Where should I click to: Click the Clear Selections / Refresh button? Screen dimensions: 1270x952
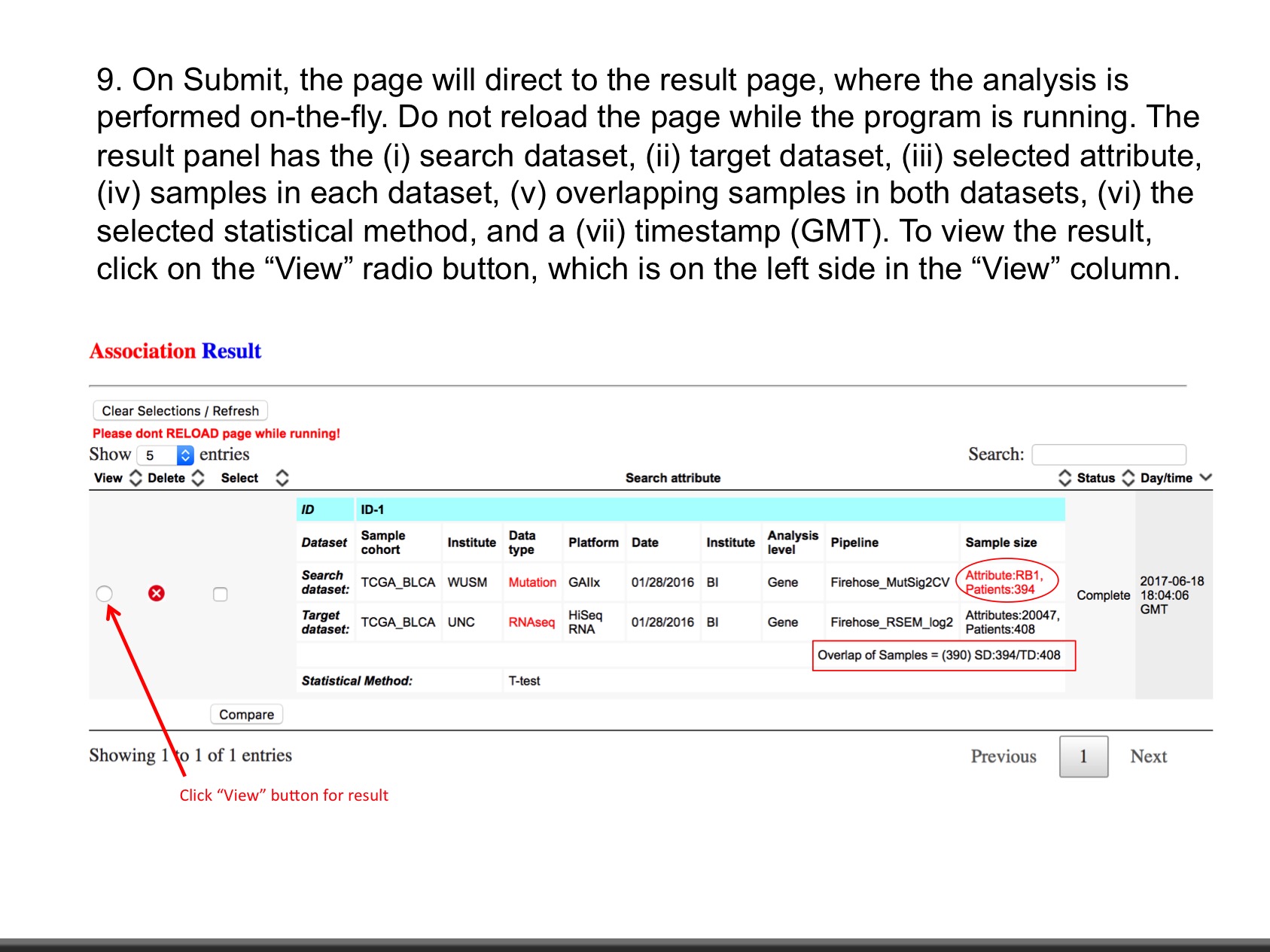(x=180, y=411)
